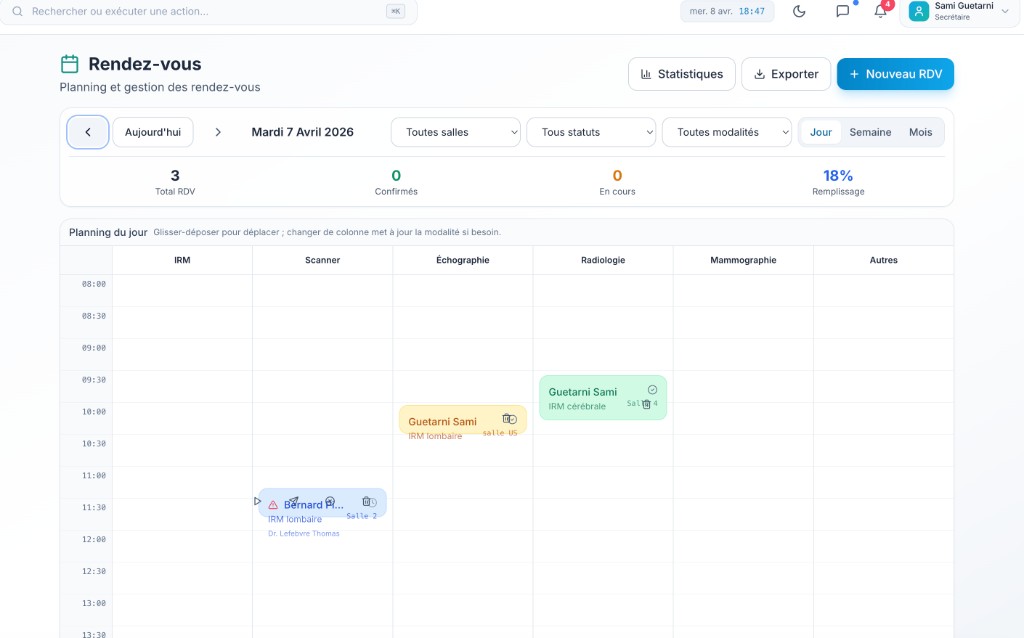Click the date and time badge 18:47
1024x638 pixels.
(727, 11)
